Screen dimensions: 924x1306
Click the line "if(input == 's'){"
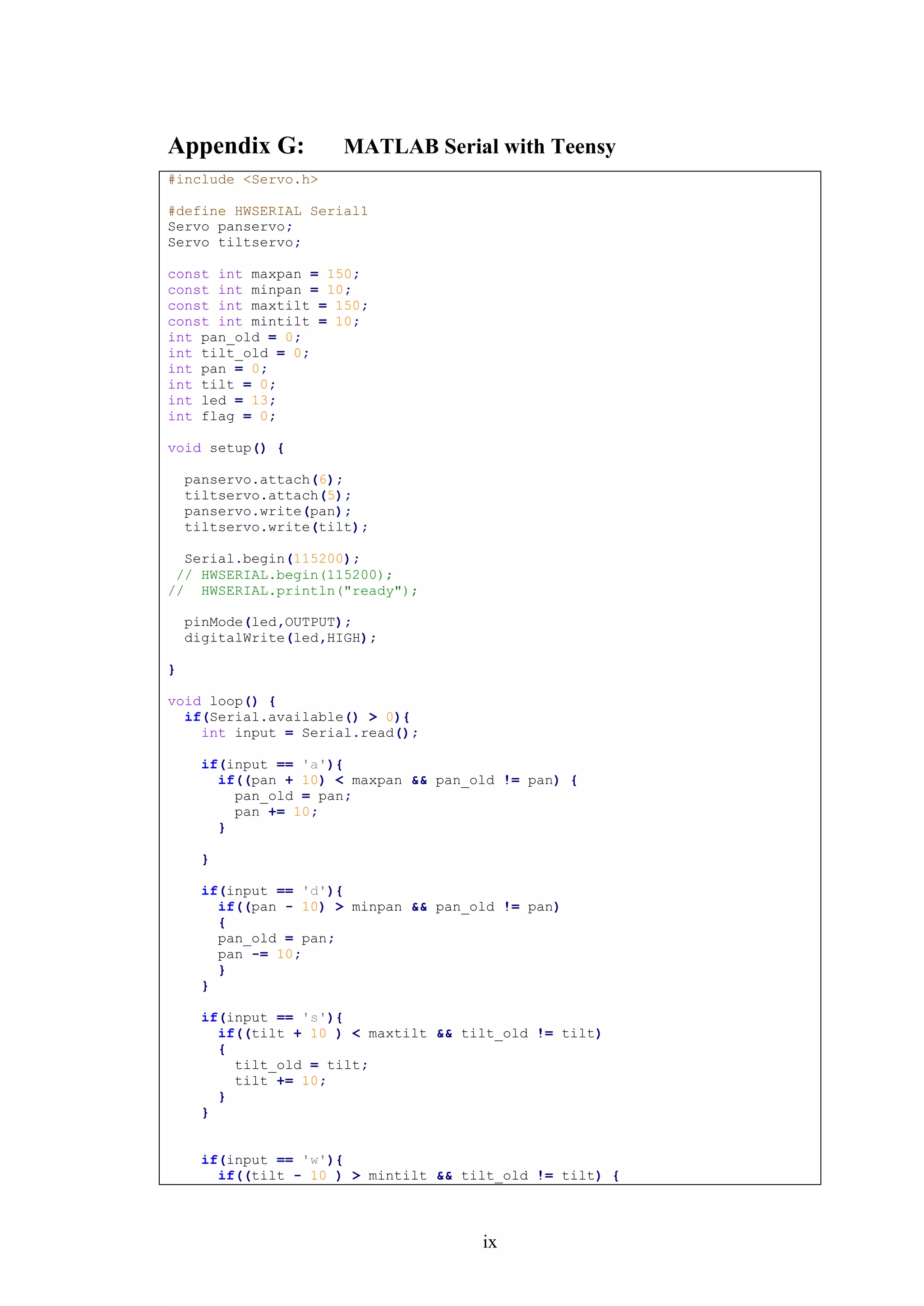pos(272,1018)
